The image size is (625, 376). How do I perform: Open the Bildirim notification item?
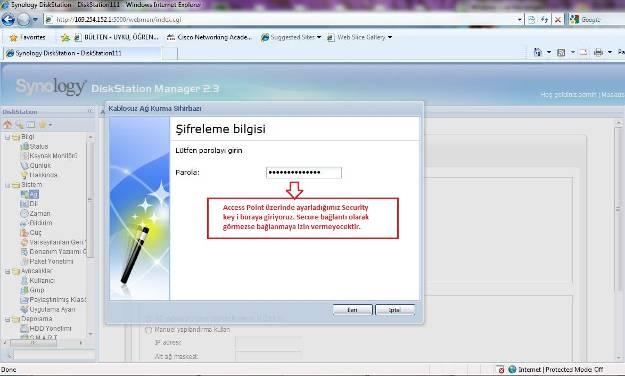coord(36,223)
